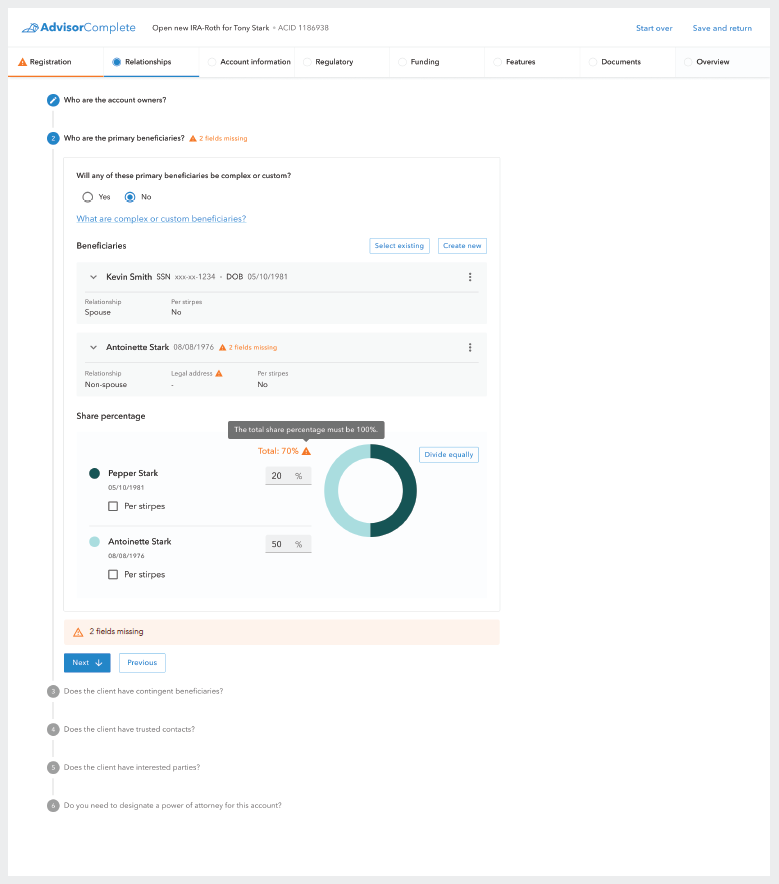Open What are complex or custom beneficiaries link

161,218
